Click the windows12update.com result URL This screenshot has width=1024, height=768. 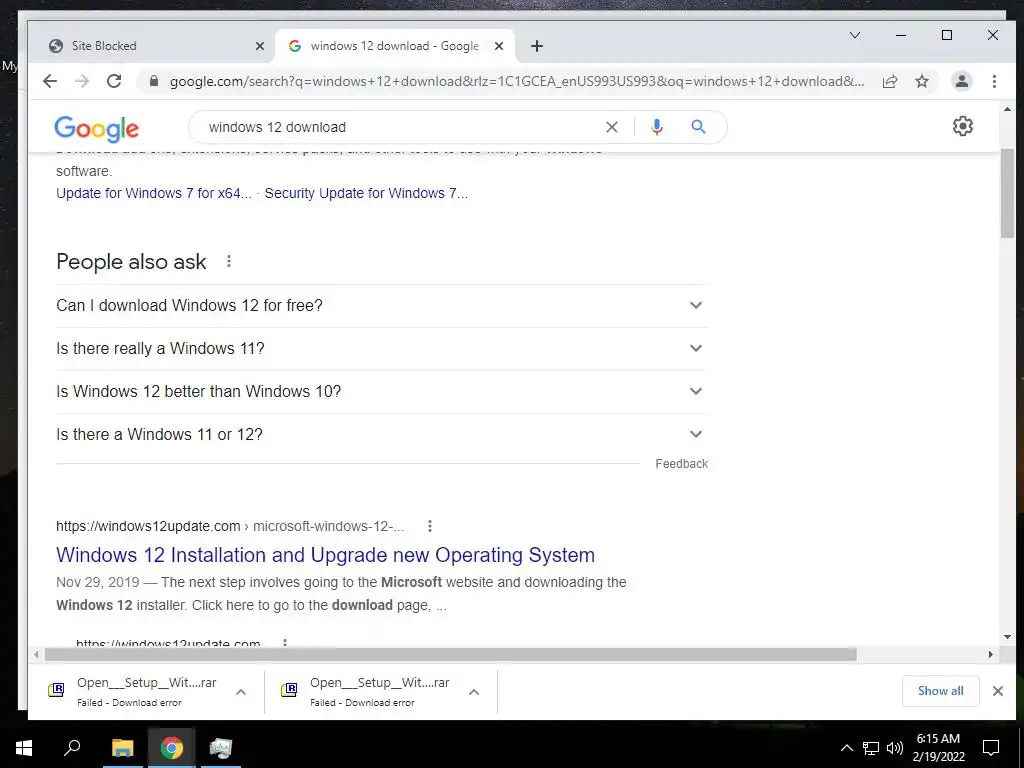pos(230,526)
